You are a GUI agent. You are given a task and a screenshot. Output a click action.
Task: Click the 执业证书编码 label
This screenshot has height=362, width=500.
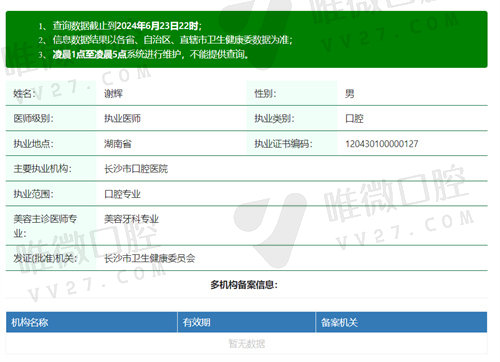[x=283, y=144]
